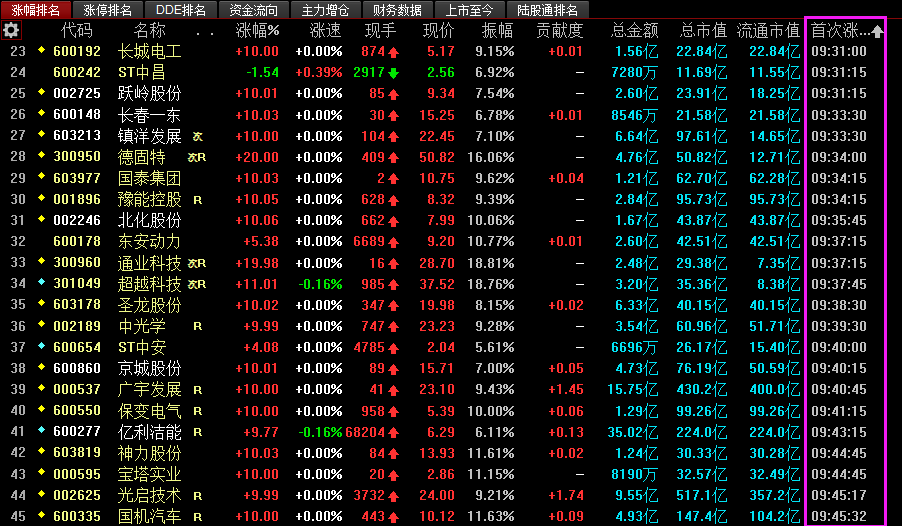Select stock name 亿利洁能
The height and width of the screenshot is (526, 902).
150,432
